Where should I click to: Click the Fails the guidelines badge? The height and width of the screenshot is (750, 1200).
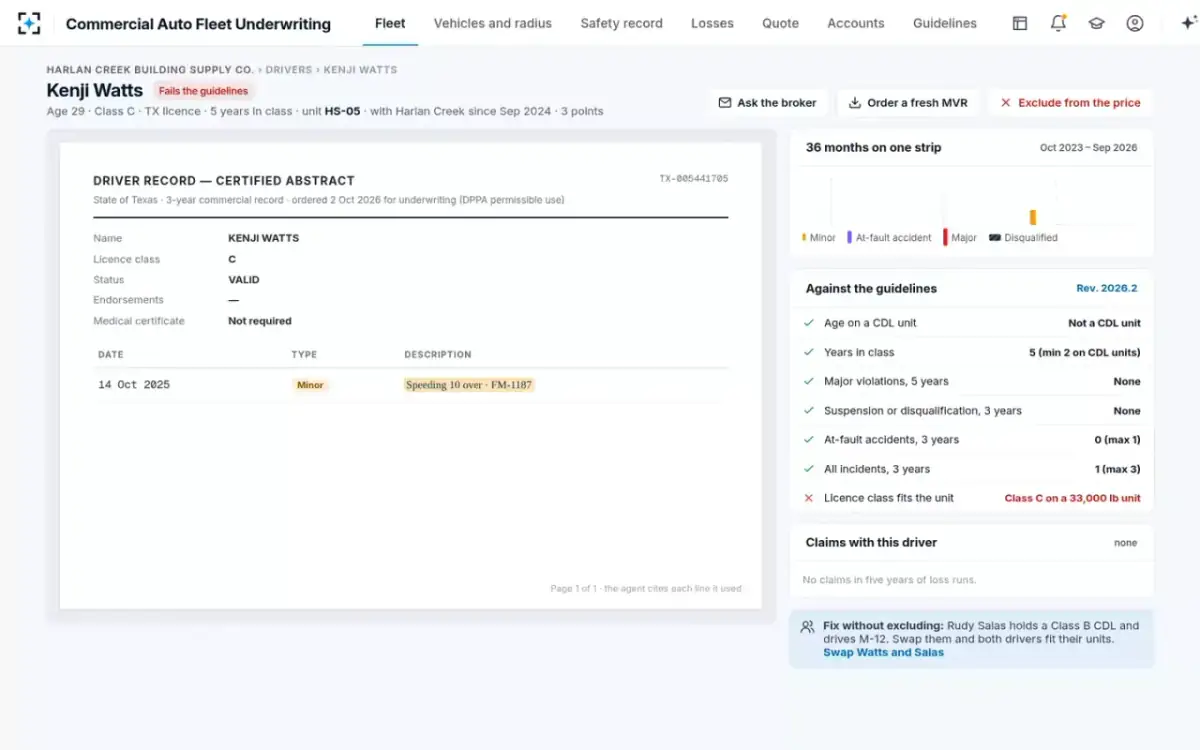click(x=203, y=91)
